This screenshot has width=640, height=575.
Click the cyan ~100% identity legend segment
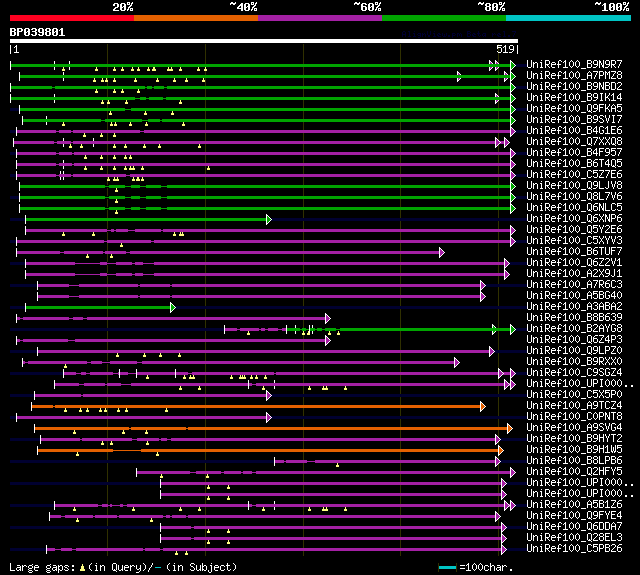(569, 18)
